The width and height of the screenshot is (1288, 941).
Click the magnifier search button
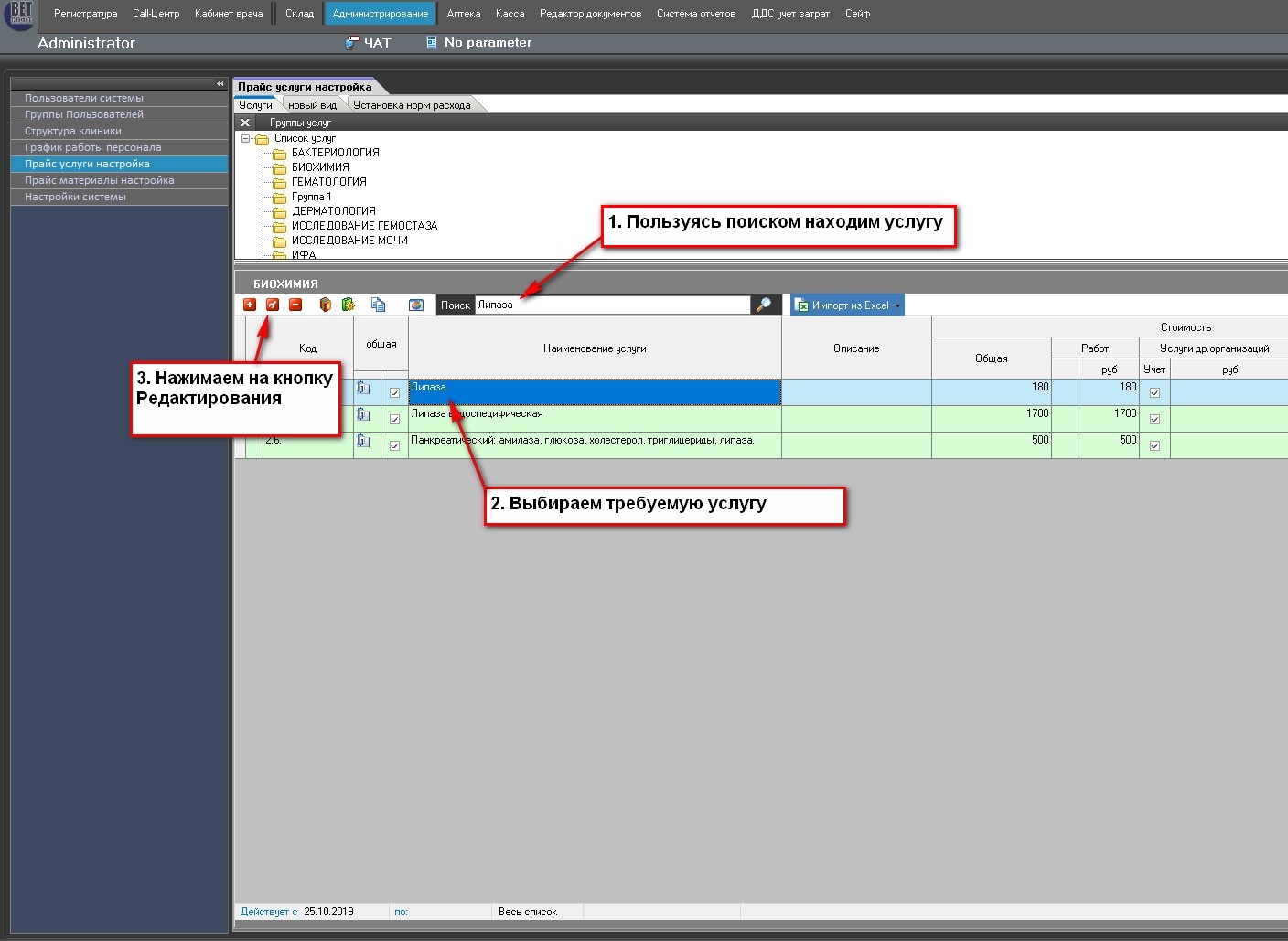[x=763, y=305]
